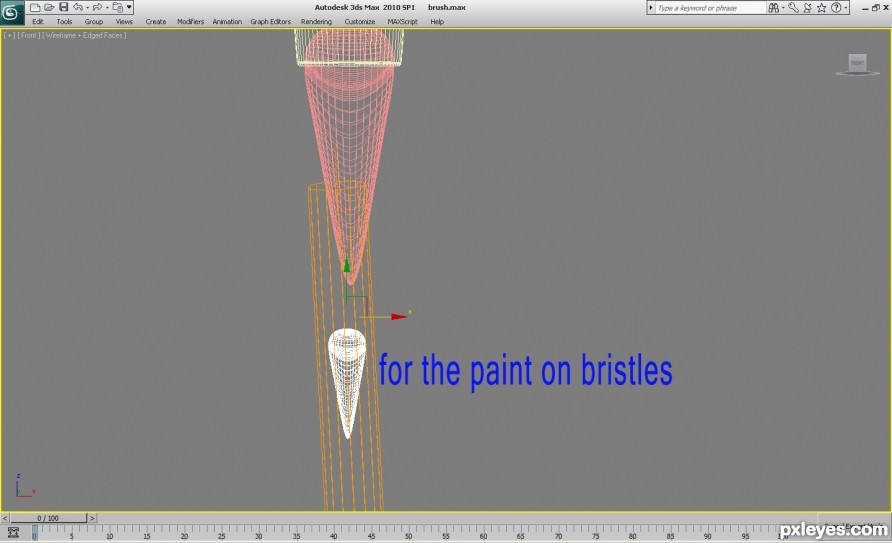Image resolution: width=892 pixels, height=543 pixels.
Task: Open the 3ds Max application button menu
Action: [11, 12]
